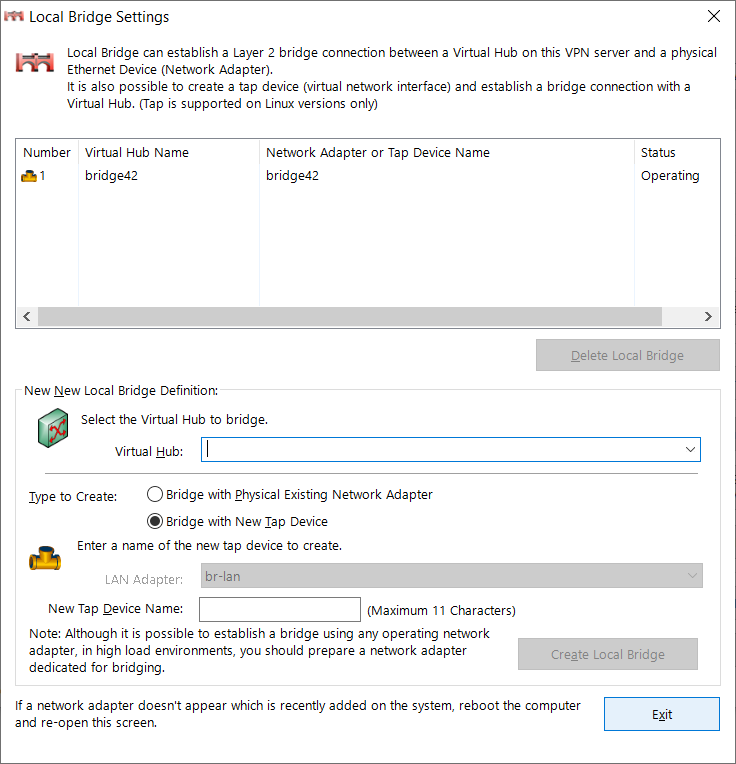736x764 pixels.
Task: Click the bridge icon in dialog header
Action: [34, 62]
